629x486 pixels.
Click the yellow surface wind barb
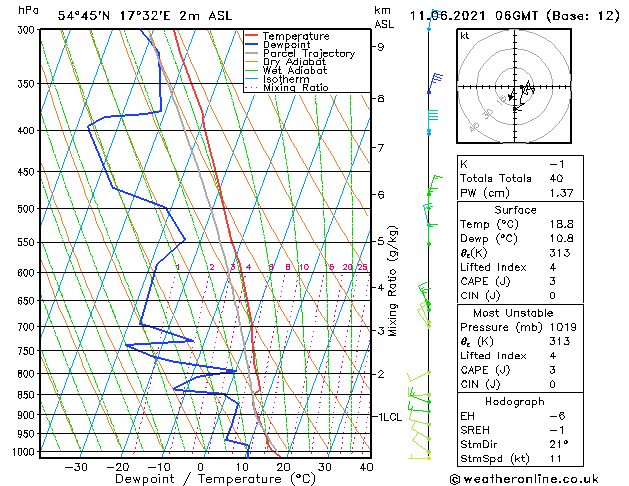tap(419, 457)
